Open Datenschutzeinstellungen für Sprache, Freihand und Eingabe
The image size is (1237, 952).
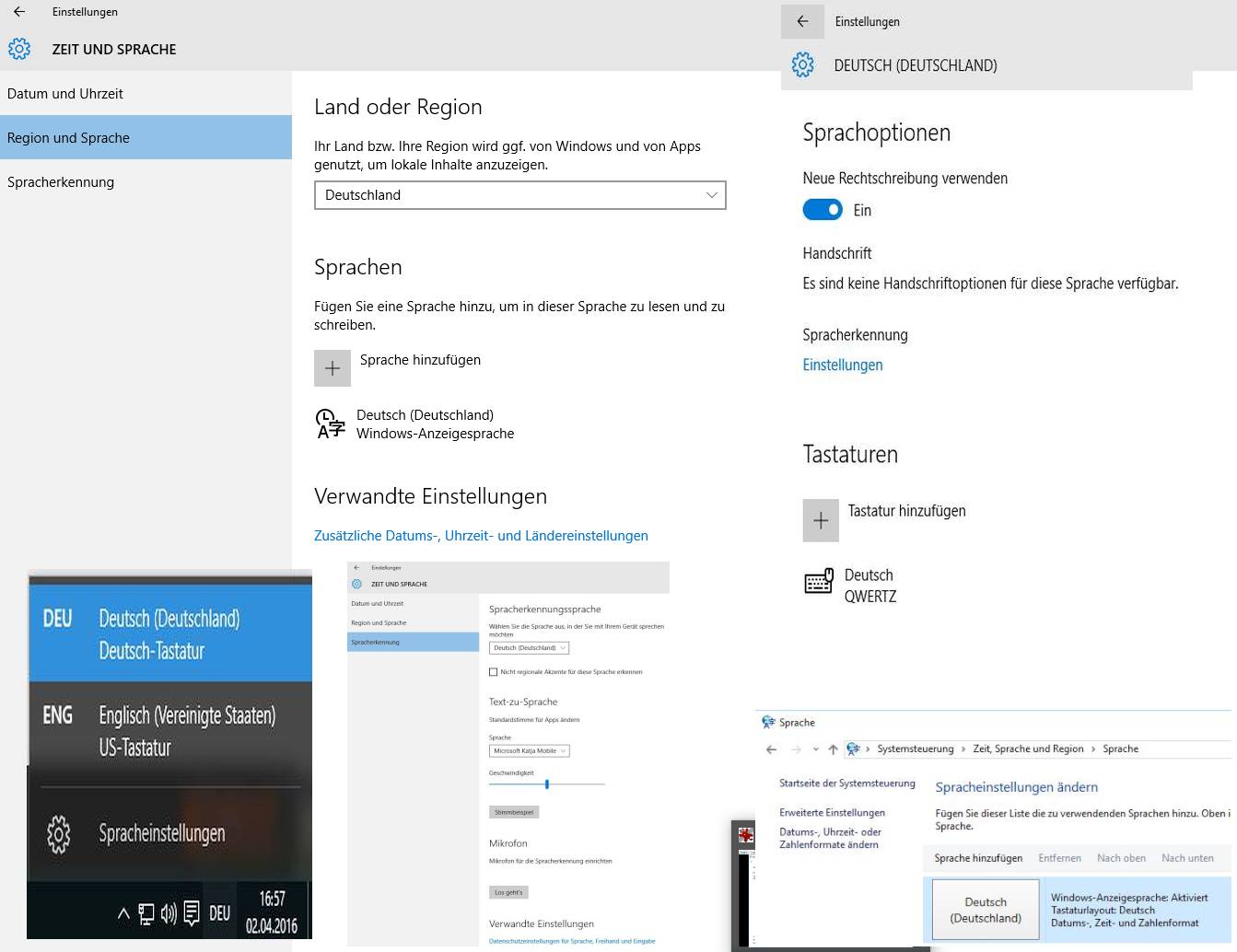pos(572,941)
